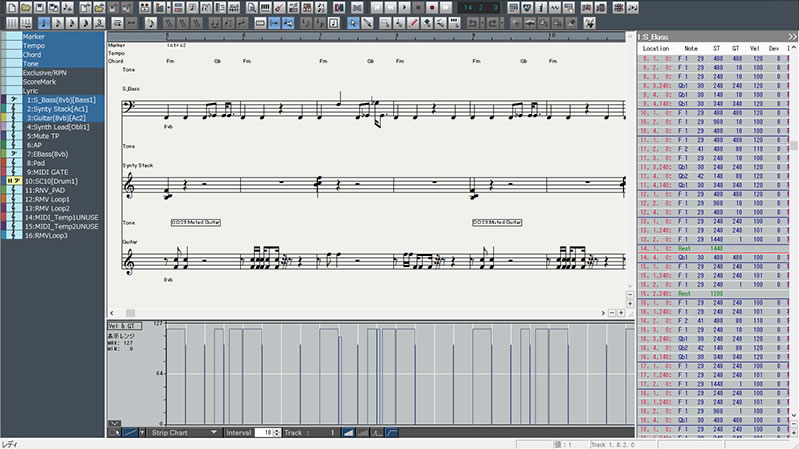Viewport: 799px width, 449px height.
Task: Select the 4:Synth Lead track
Action: [58, 127]
